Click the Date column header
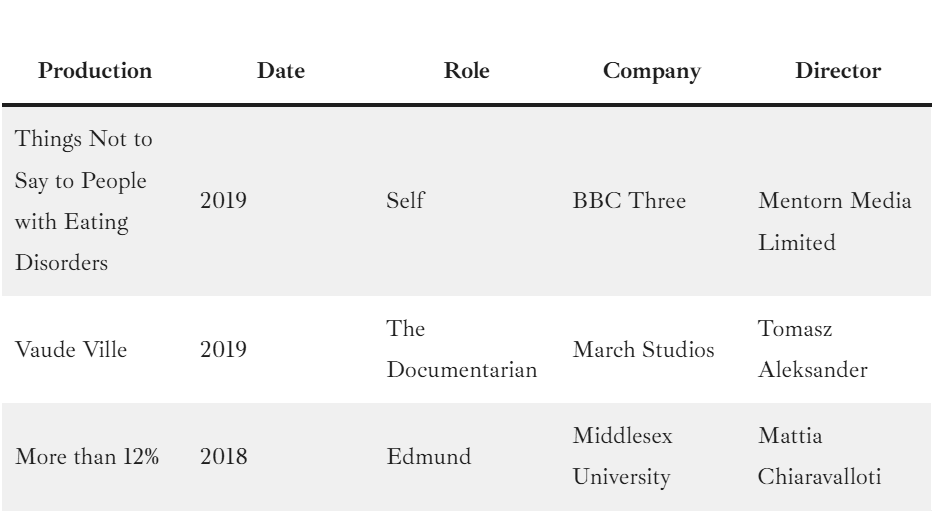The width and height of the screenshot is (933, 513). tap(281, 72)
